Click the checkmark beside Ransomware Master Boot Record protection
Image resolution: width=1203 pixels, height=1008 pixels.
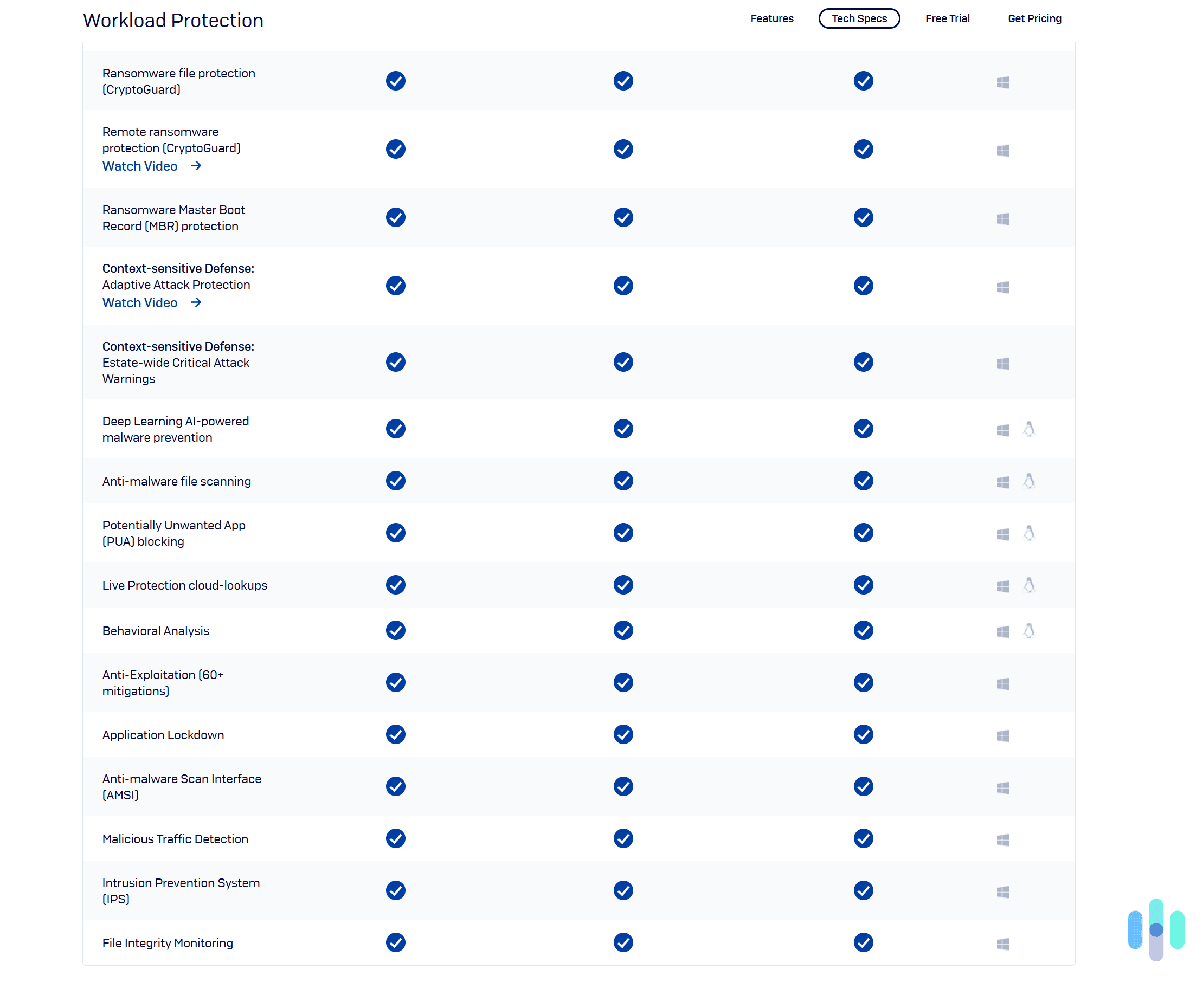point(395,218)
